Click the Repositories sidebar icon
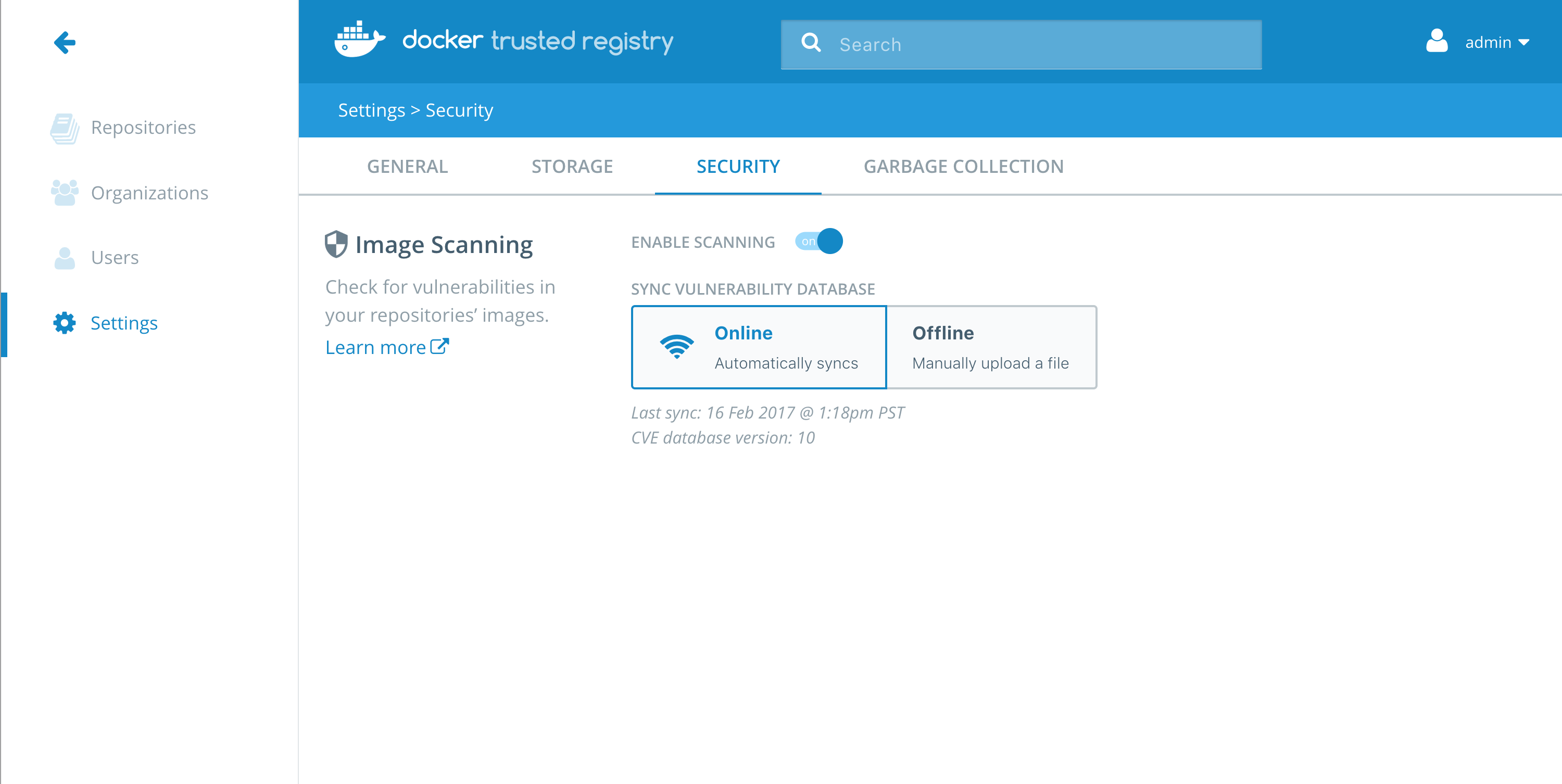This screenshot has width=1562, height=784. 64,129
